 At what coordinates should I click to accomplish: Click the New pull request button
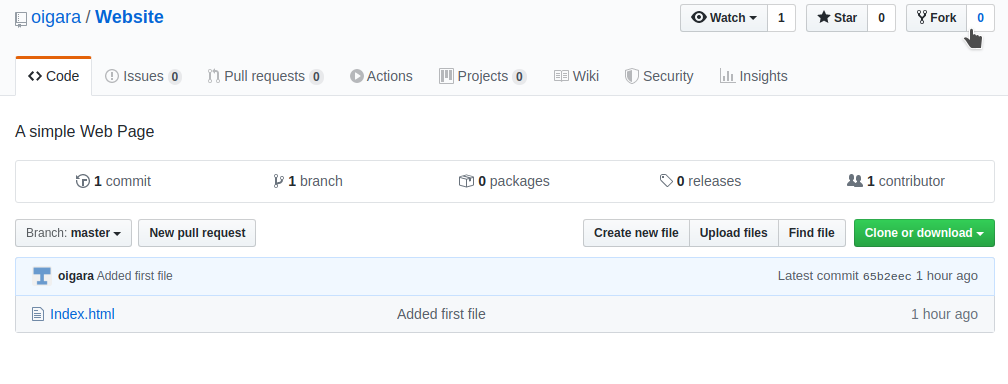click(x=197, y=233)
